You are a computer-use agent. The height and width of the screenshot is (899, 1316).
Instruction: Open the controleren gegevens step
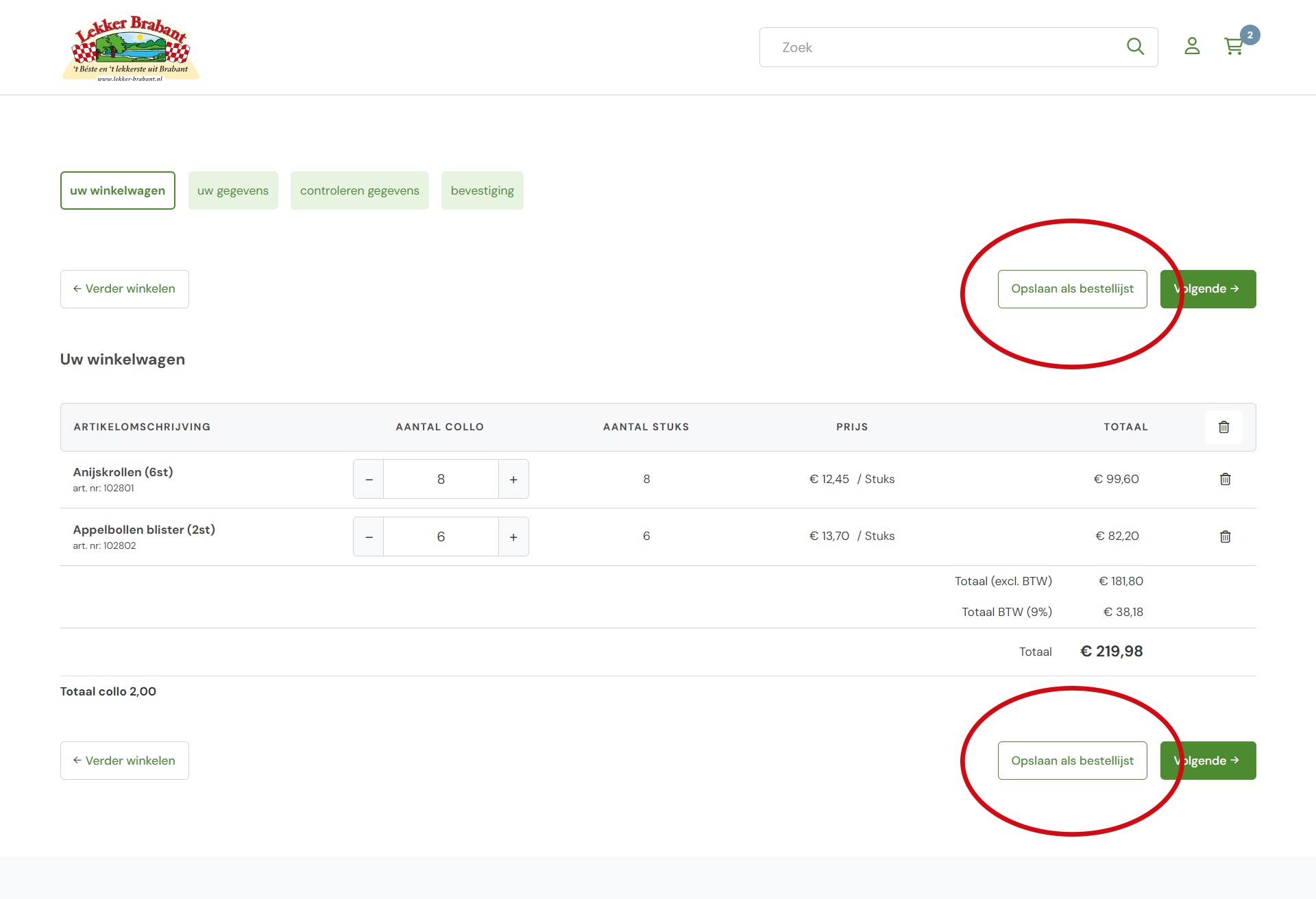coord(359,190)
